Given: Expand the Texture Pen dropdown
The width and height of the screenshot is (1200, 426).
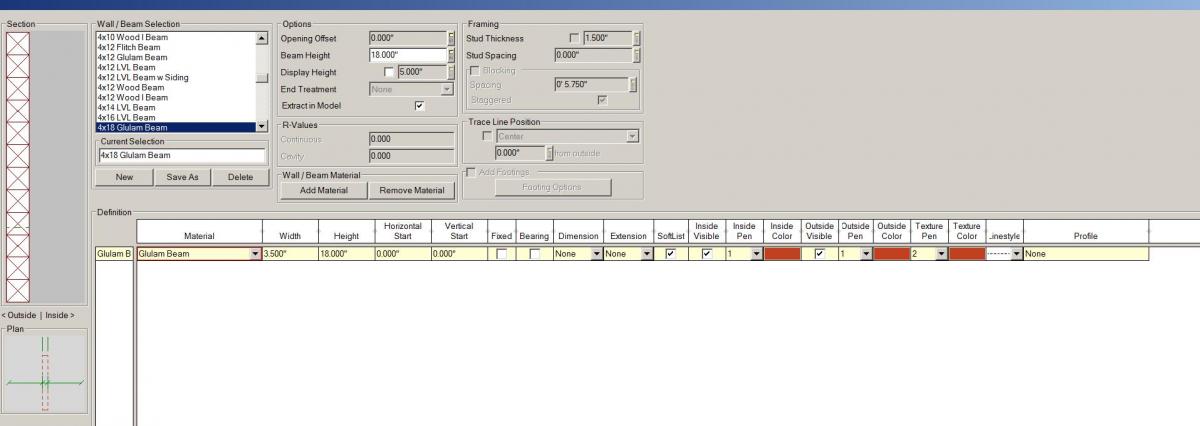Looking at the screenshot, I should click(941, 254).
